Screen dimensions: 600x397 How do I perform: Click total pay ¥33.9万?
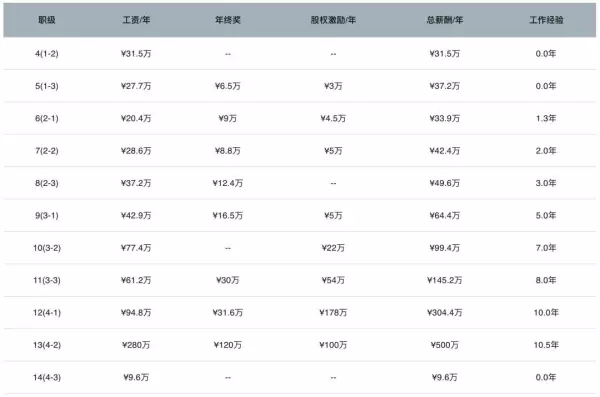[x=445, y=118]
